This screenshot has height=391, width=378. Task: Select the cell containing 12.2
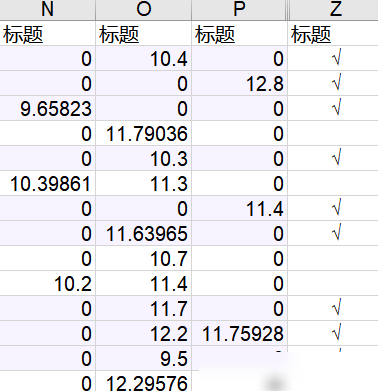(x=143, y=333)
